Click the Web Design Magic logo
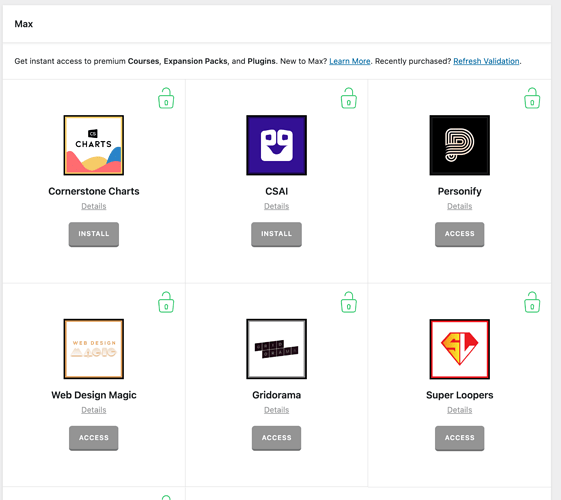561x500 pixels. pos(94,349)
